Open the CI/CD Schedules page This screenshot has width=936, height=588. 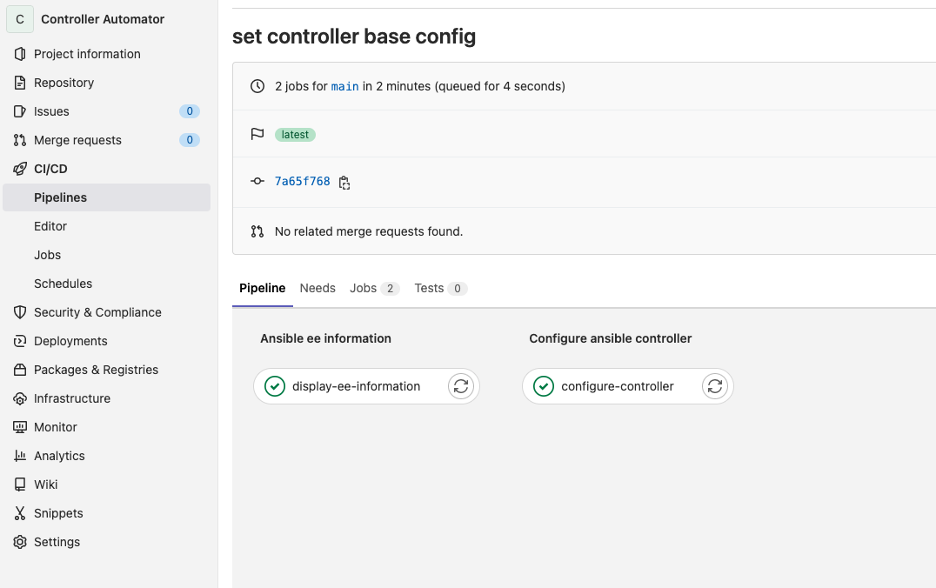(63, 284)
